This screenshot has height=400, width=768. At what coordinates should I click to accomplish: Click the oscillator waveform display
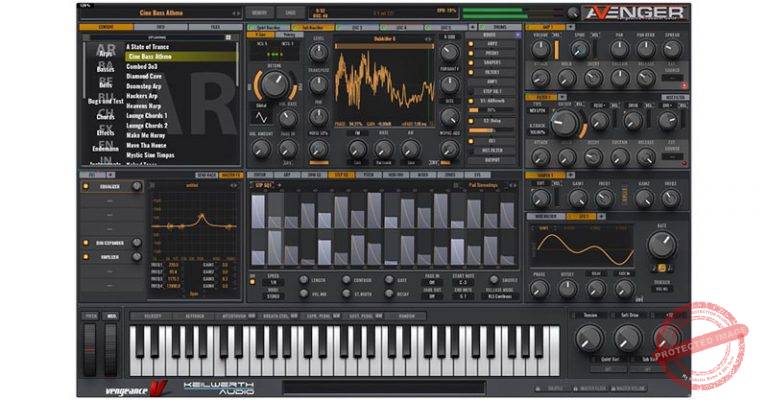tap(384, 83)
